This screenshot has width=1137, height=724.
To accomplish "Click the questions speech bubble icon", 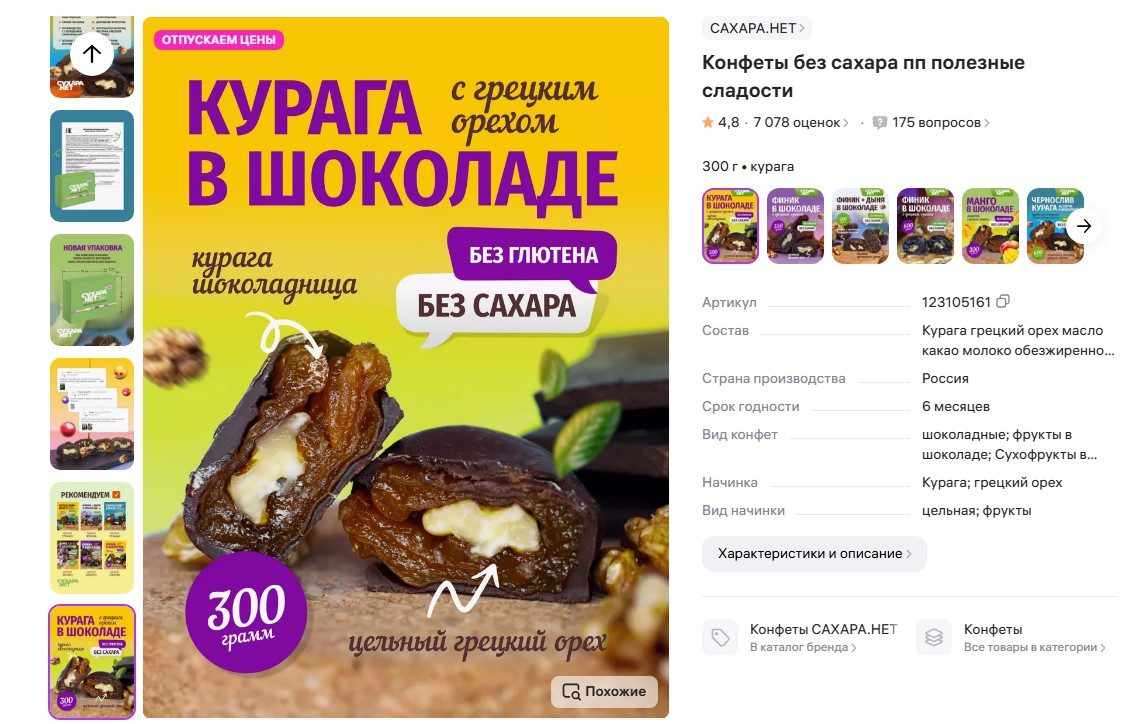I will coord(880,123).
